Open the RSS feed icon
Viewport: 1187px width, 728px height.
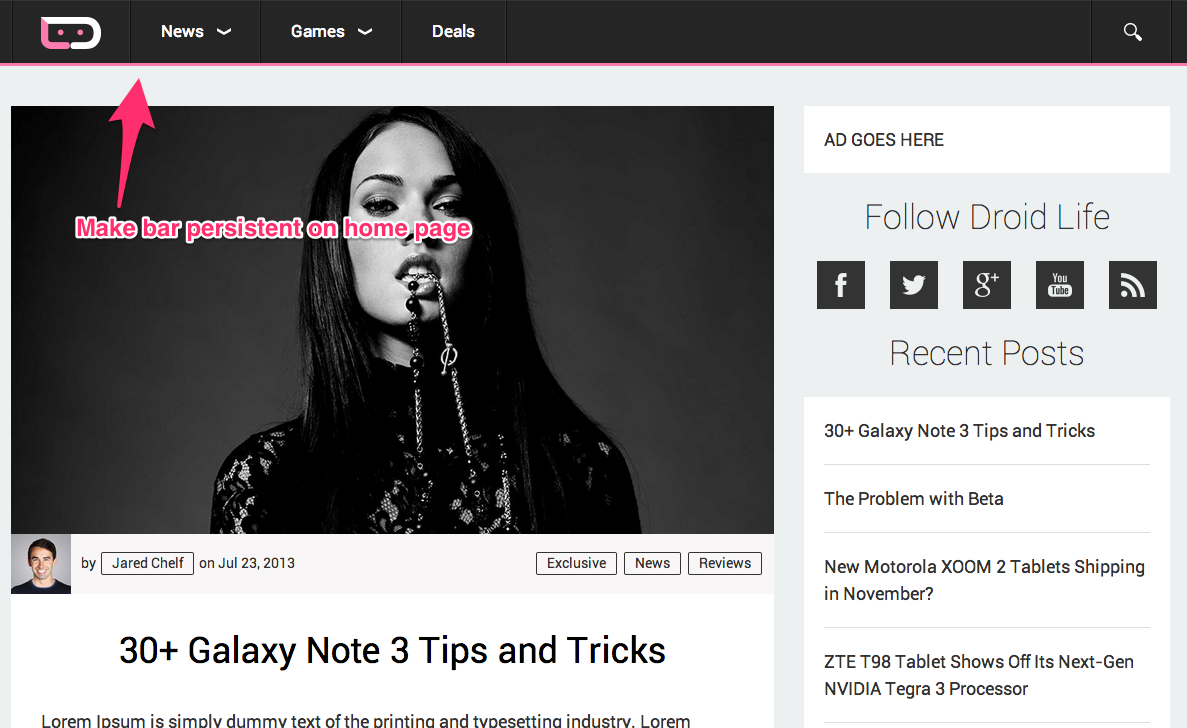click(1132, 285)
